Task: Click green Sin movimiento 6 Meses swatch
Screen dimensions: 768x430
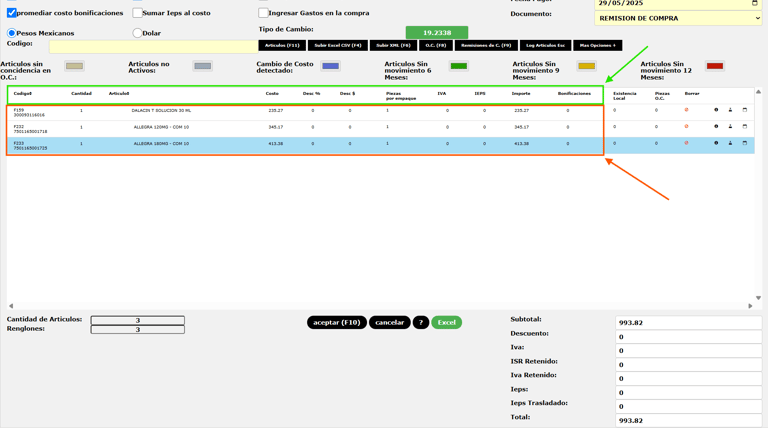Action: pos(458,66)
